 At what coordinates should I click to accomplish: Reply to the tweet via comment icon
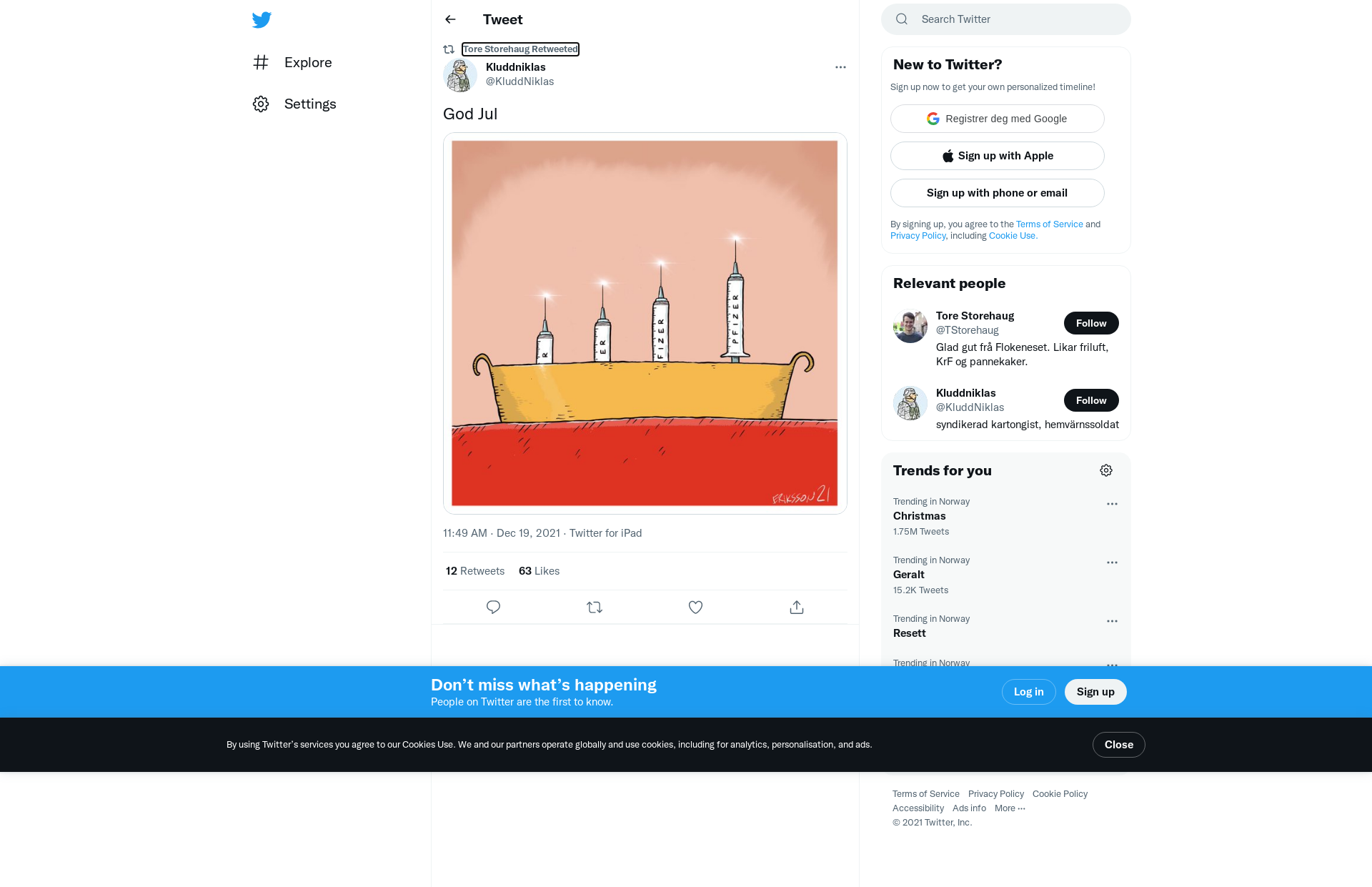coord(493,607)
